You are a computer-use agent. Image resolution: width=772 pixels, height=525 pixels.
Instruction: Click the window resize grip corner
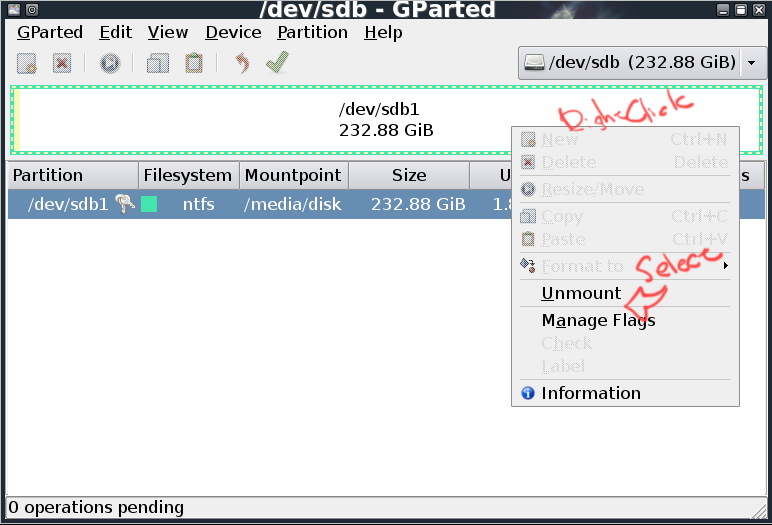pos(759,512)
